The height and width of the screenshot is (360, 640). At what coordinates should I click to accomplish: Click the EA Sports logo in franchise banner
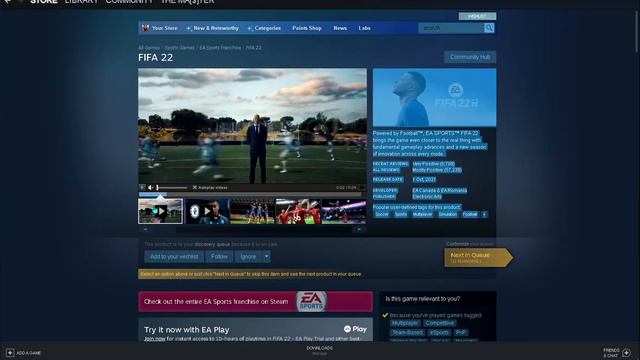(x=311, y=301)
